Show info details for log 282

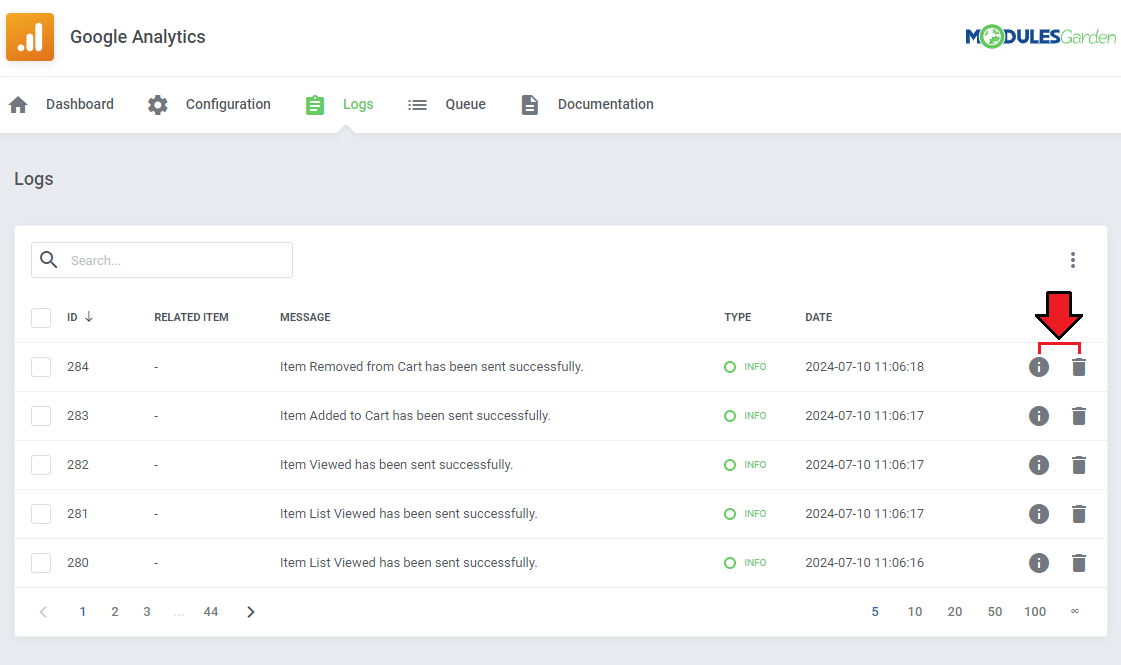point(1039,465)
